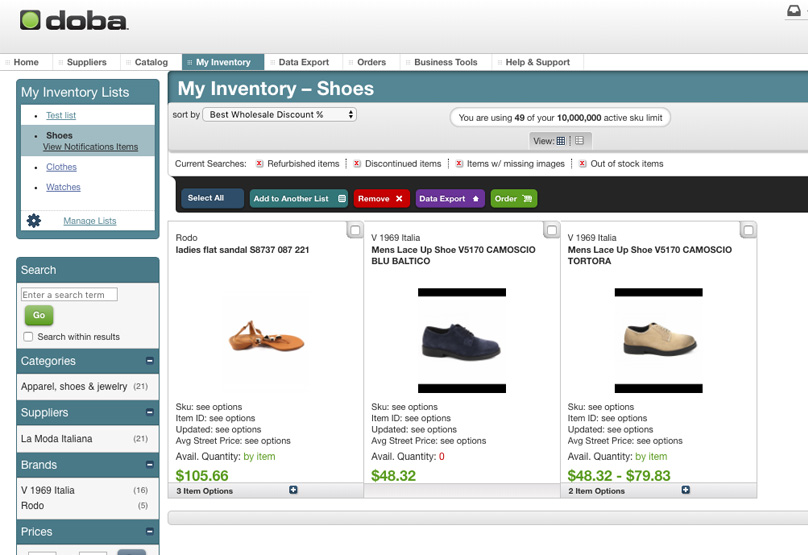Go to the Business Tools tab
808x555 pixels.
445,62
